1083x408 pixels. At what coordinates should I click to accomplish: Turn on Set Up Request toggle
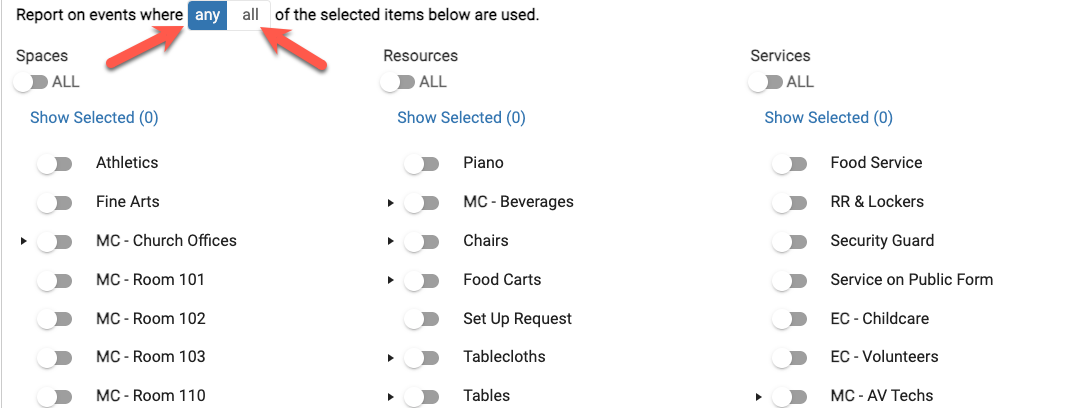[x=422, y=320]
